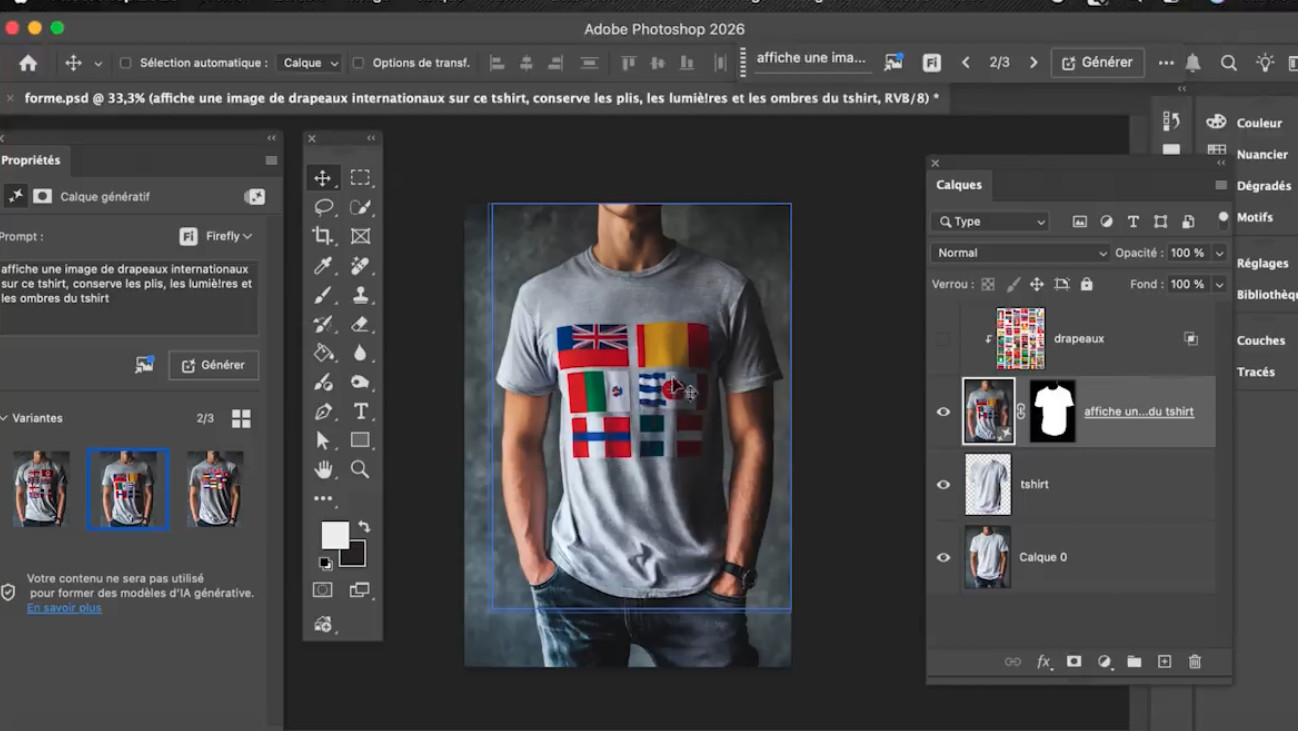
Task: Open the Normal blend mode dropdown
Action: point(1019,253)
